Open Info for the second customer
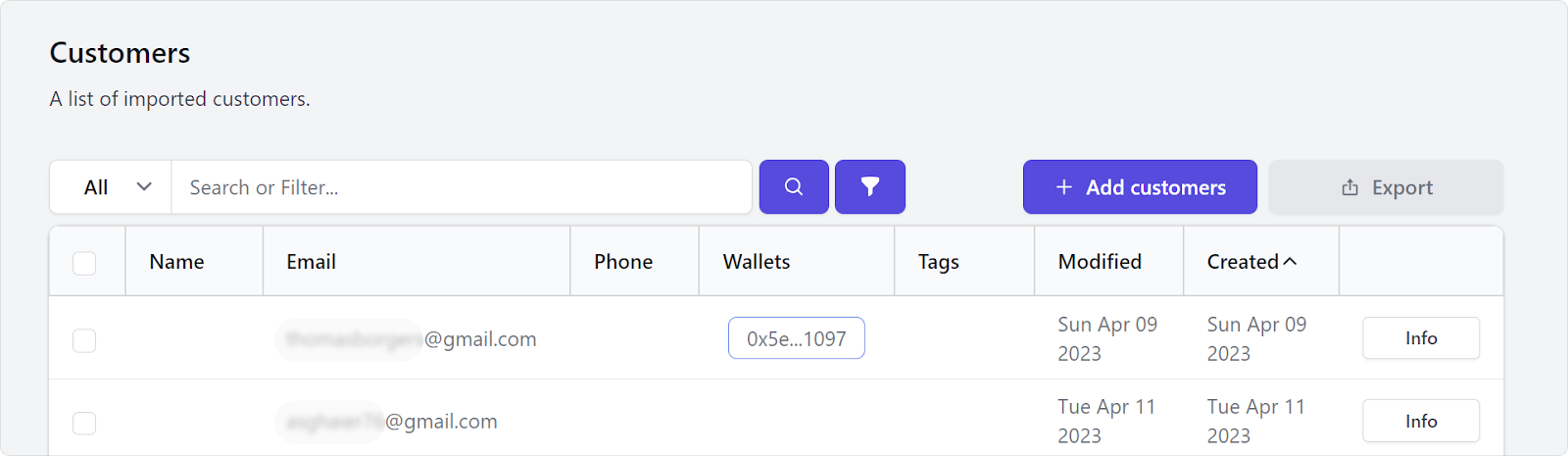Screen dimensions: 1568x456 (x=1420, y=421)
